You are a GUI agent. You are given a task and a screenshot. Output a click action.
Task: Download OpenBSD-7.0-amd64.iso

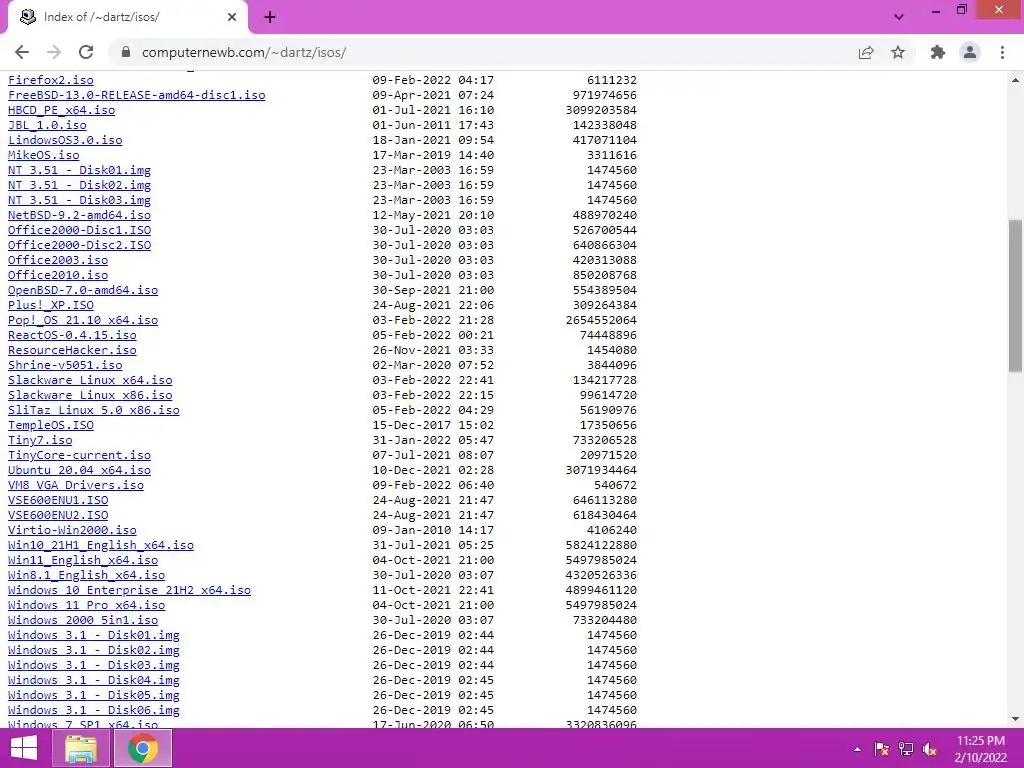click(83, 290)
